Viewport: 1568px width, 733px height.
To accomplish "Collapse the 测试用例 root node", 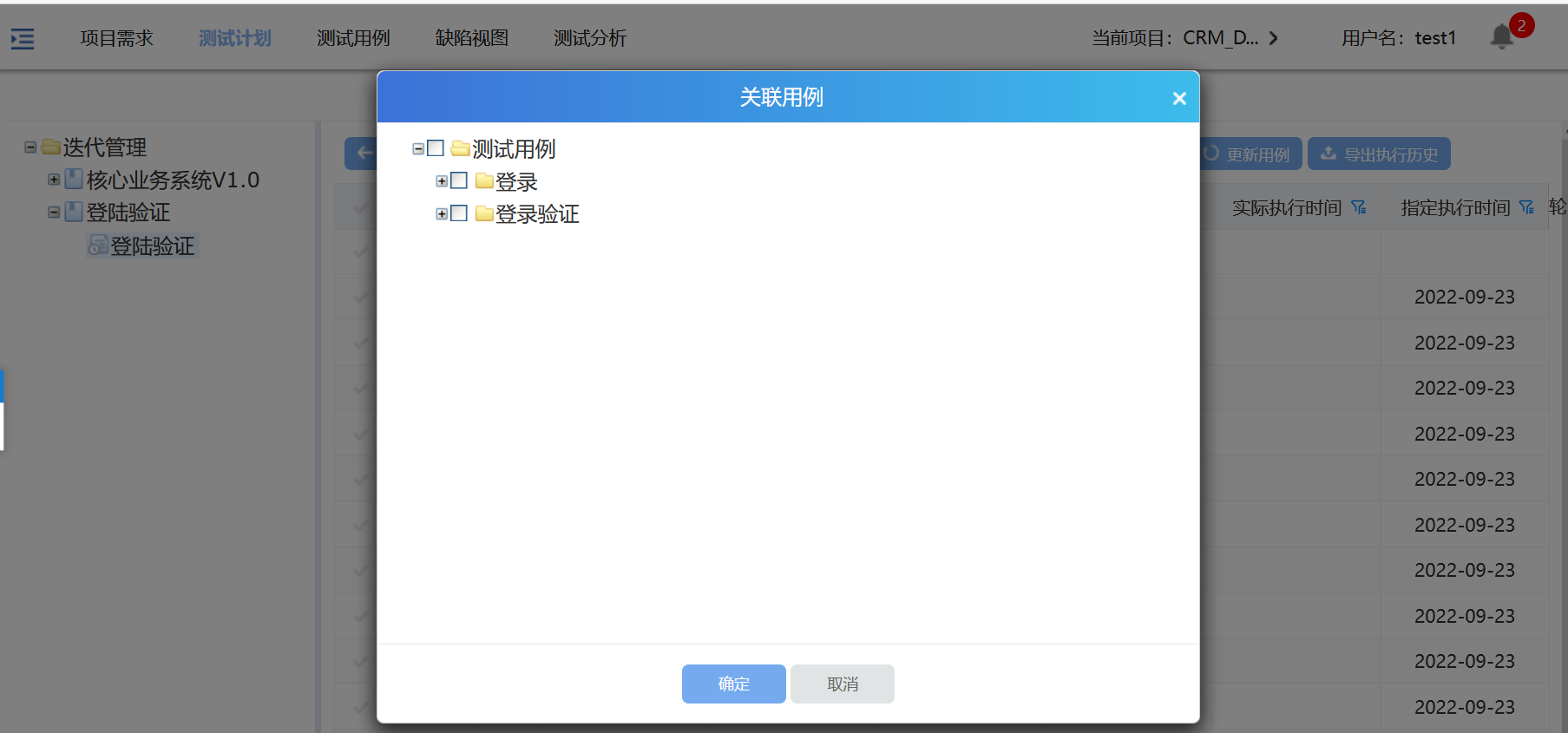I will [418, 149].
